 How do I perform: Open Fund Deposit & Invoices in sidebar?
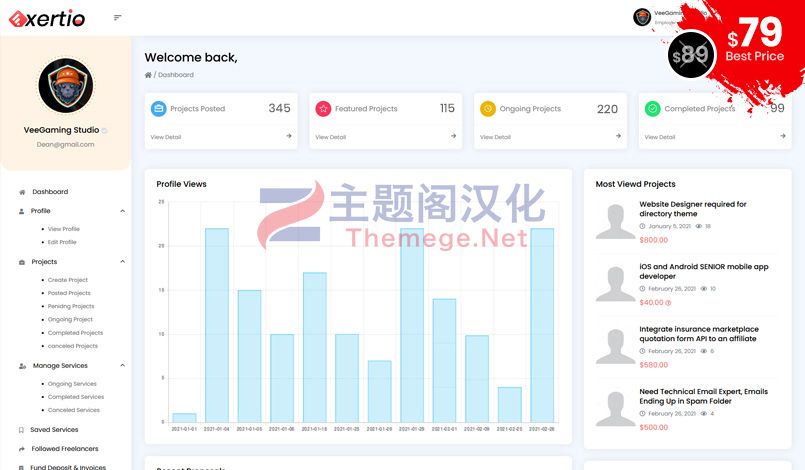pyautogui.click(x=68, y=467)
